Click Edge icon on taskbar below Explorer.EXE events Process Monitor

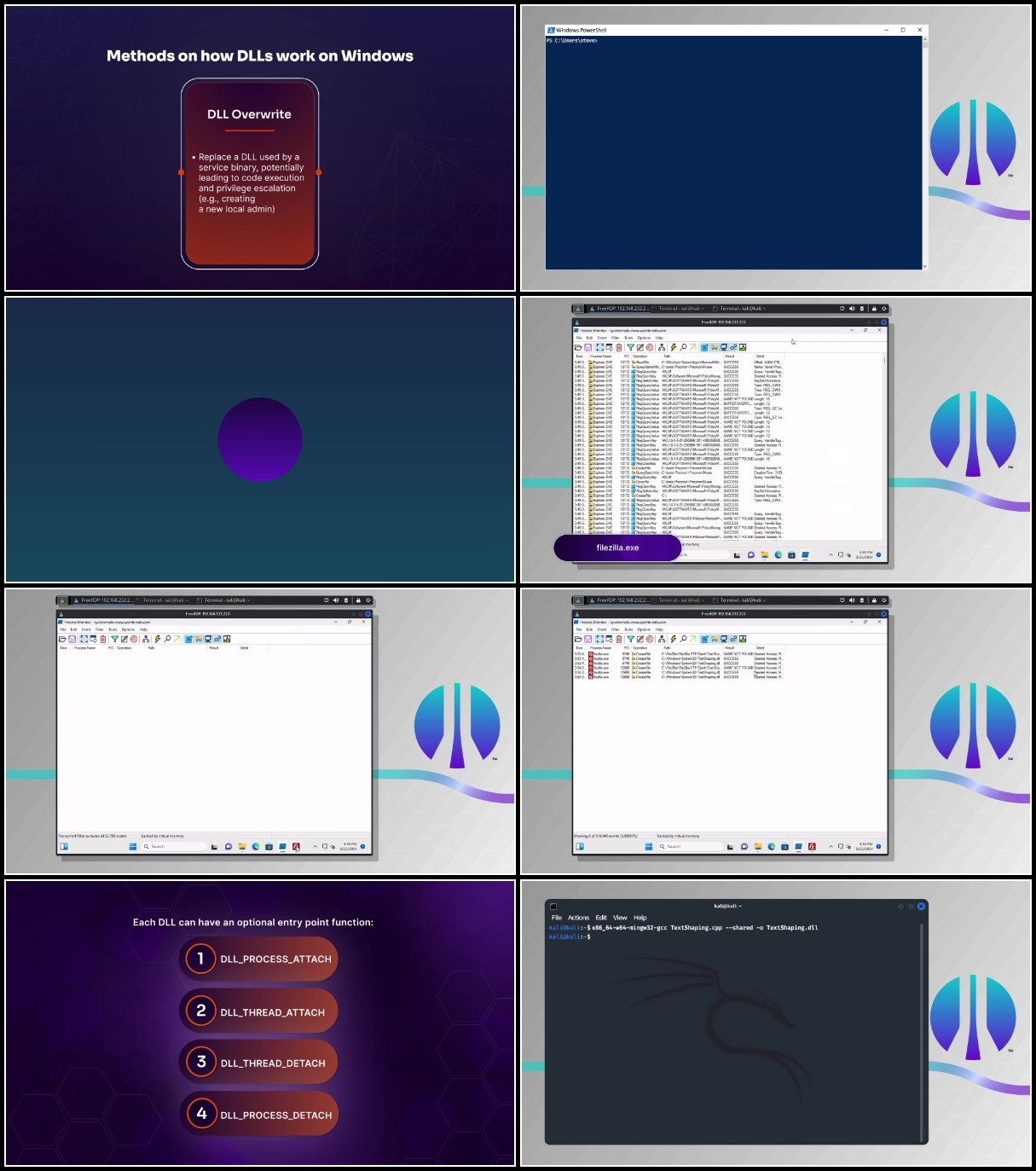[778, 554]
